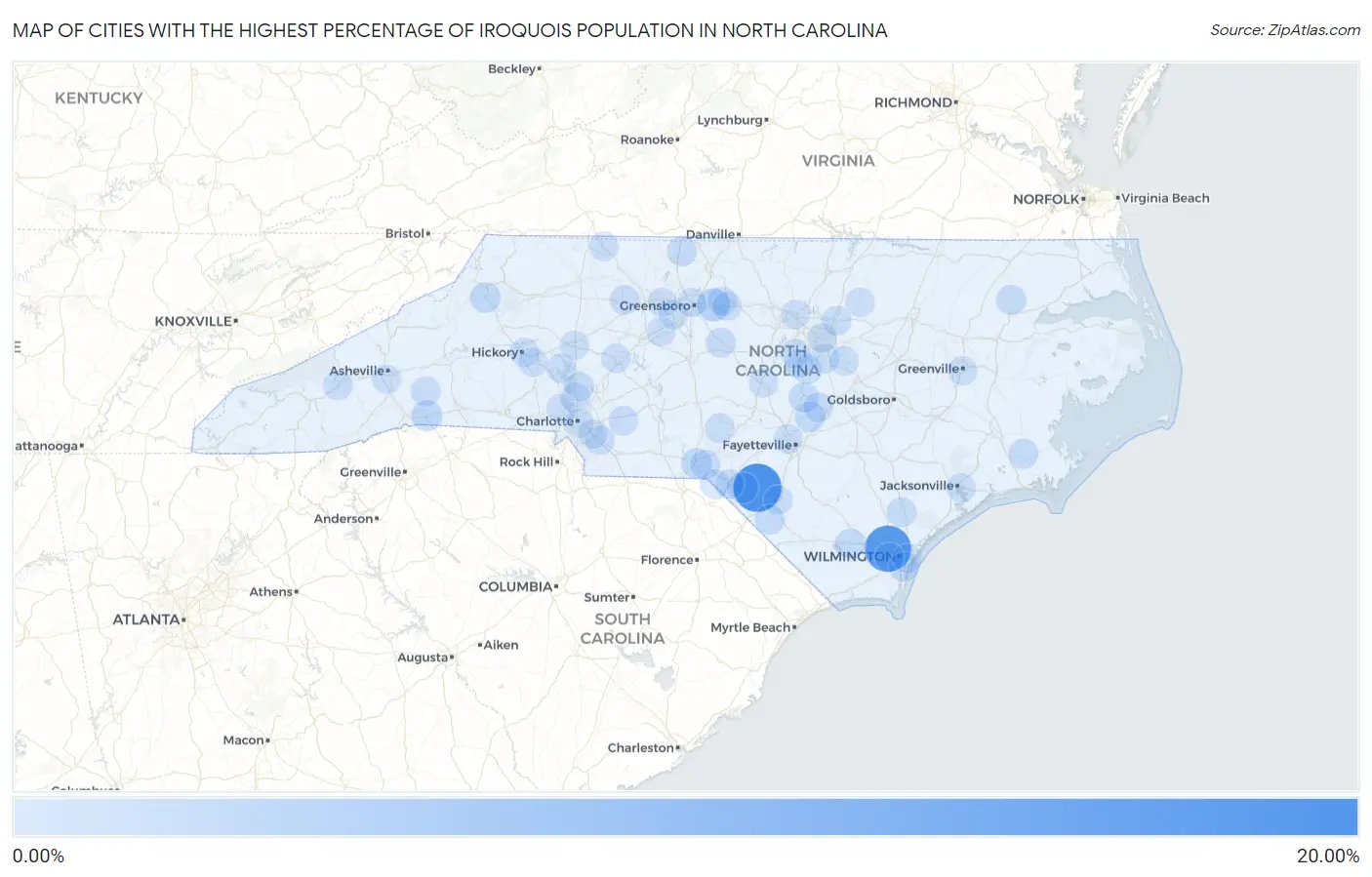Click the large dark bubble near Wilmington
Viewport: 1372px width, 877px height.
click(888, 548)
